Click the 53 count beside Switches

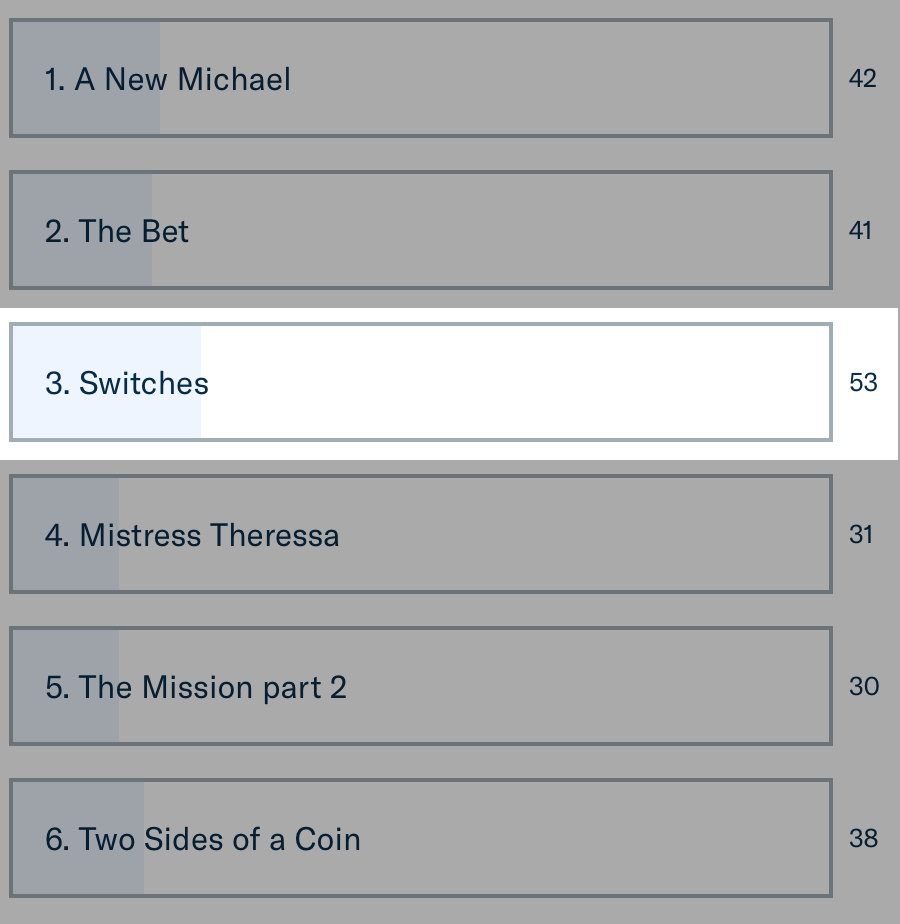coord(863,383)
